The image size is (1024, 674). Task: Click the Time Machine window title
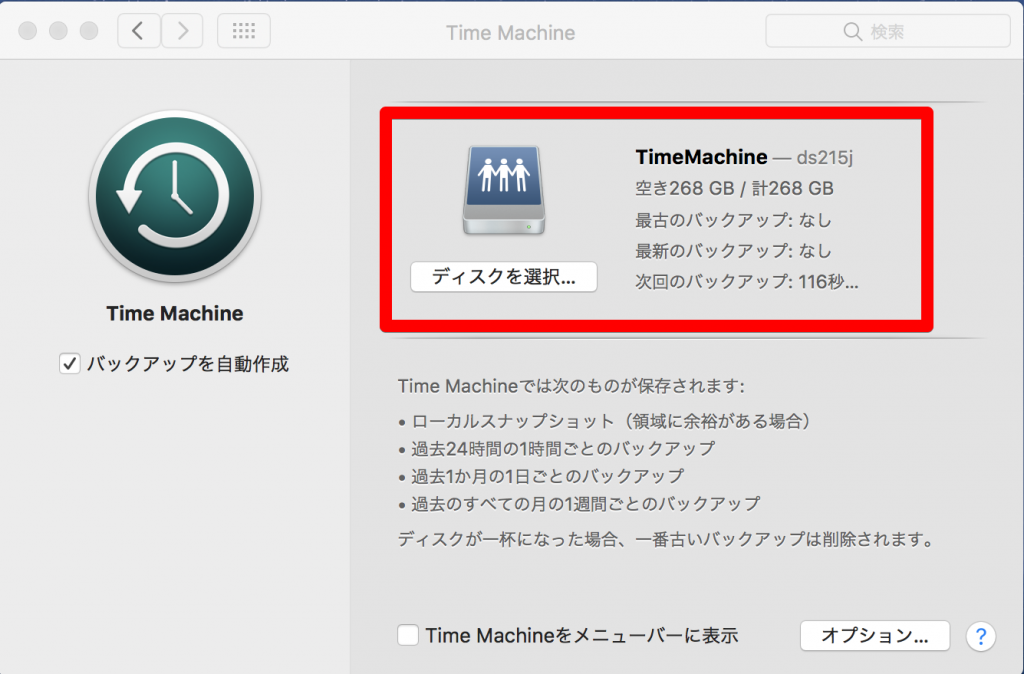pos(511,33)
